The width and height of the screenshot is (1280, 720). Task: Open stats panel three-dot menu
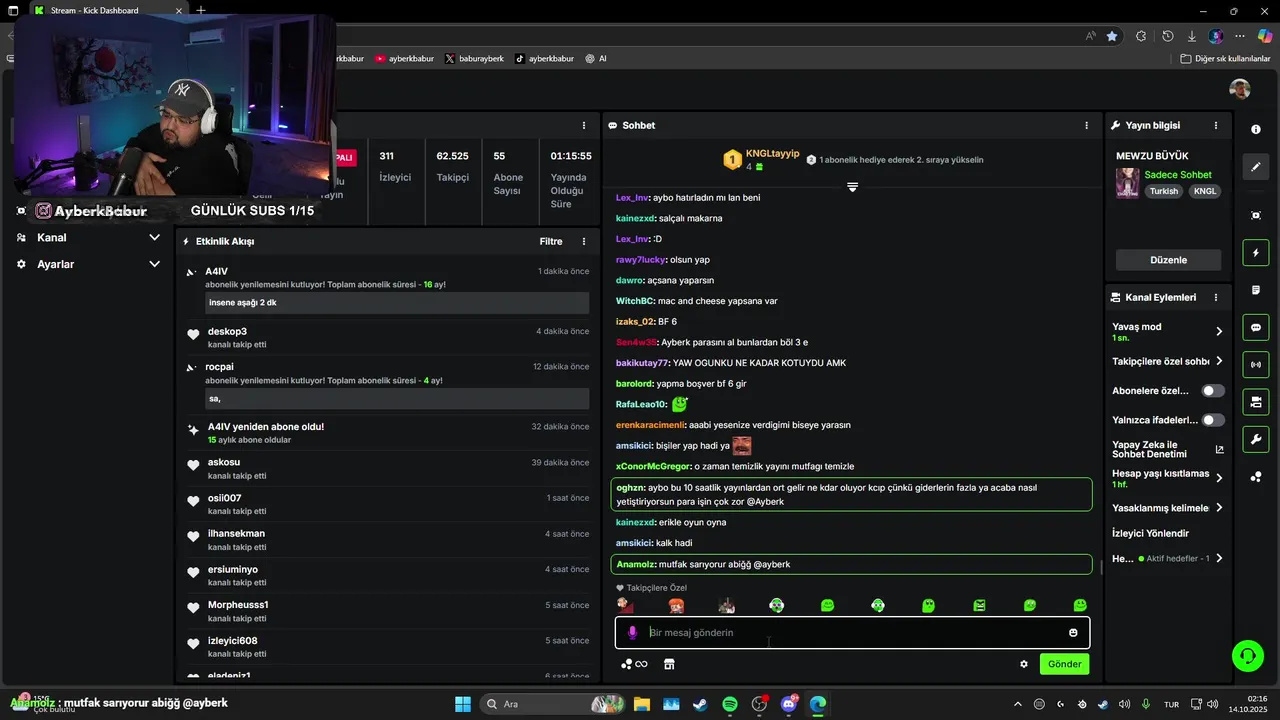pos(584,125)
